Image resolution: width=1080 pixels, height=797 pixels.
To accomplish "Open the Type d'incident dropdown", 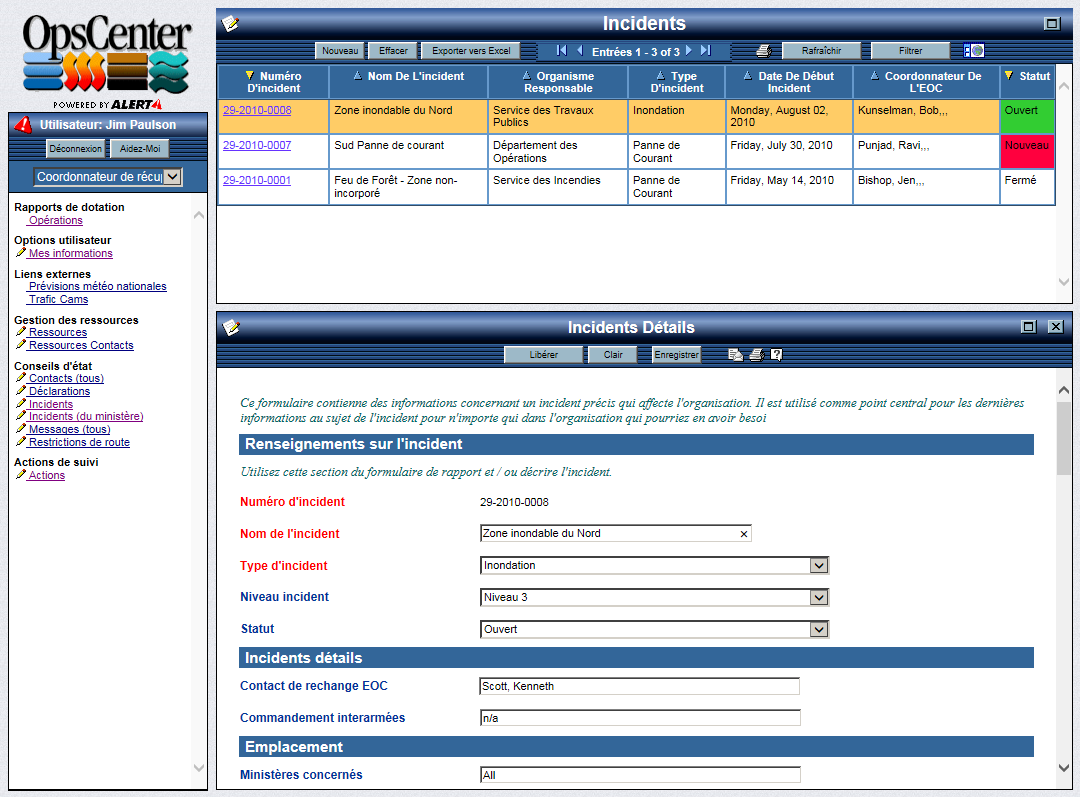I will pos(819,566).
